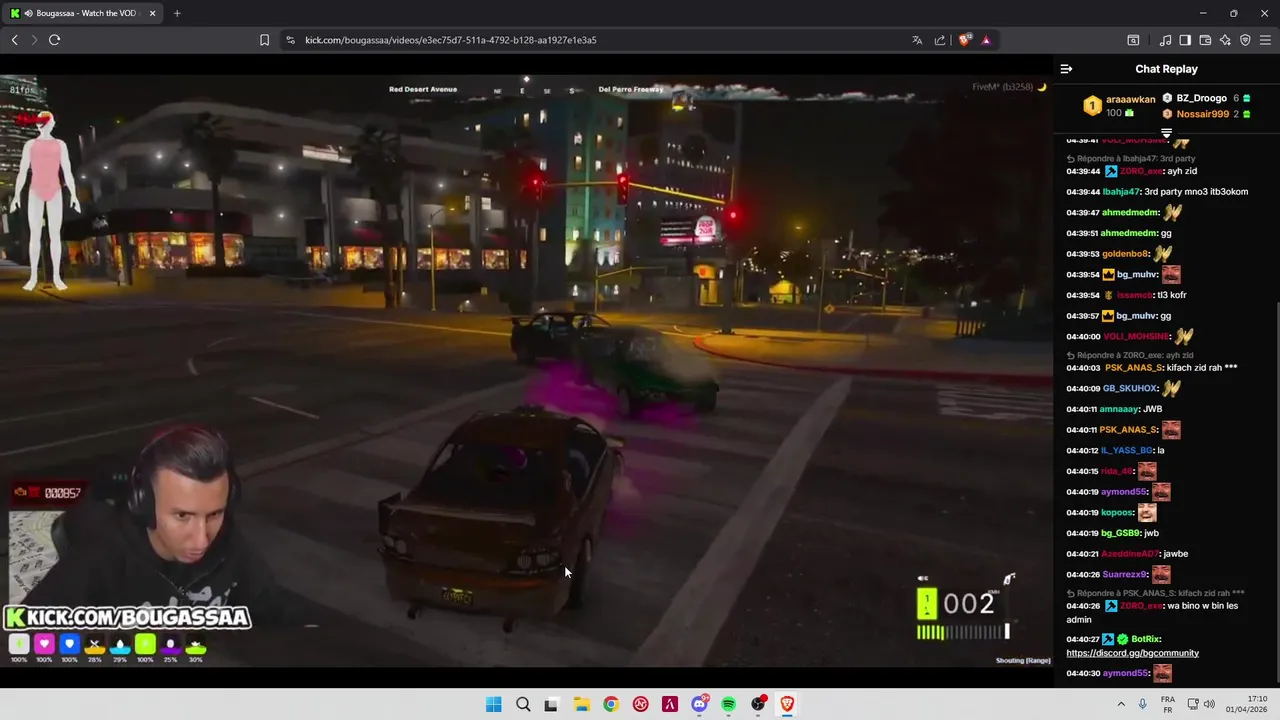The height and width of the screenshot is (720, 1280).
Task: Click kopoos username in chat
Action: (x=1117, y=512)
